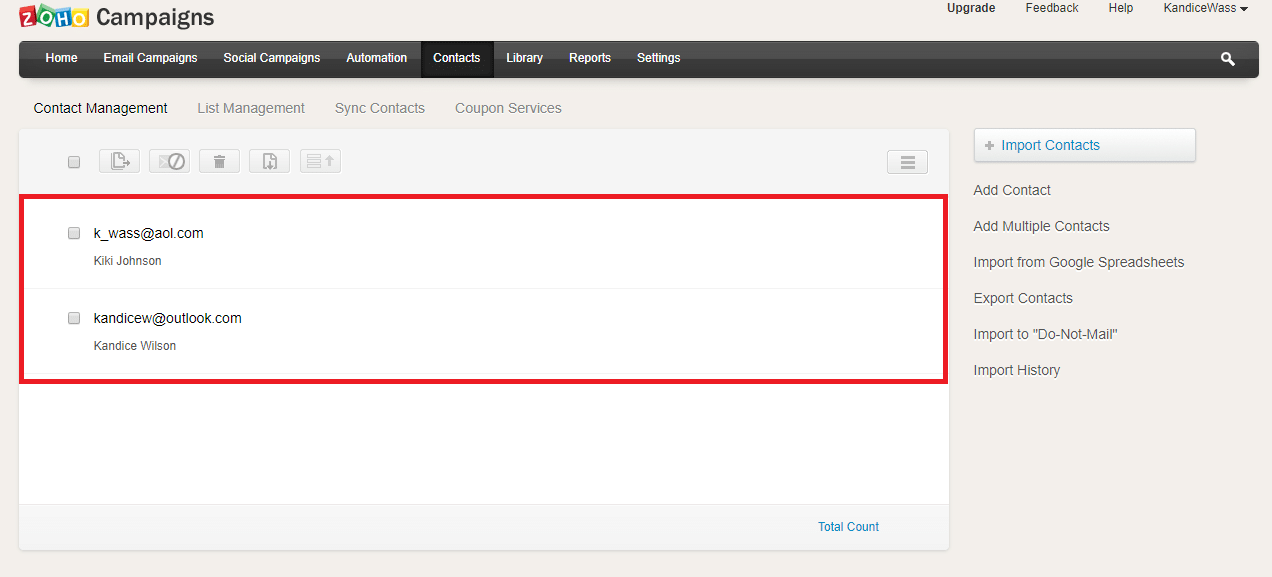Click Add Multiple Contacts link
Image resolution: width=1272 pixels, height=577 pixels.
pyautogui.click(x=1042, y=226)
